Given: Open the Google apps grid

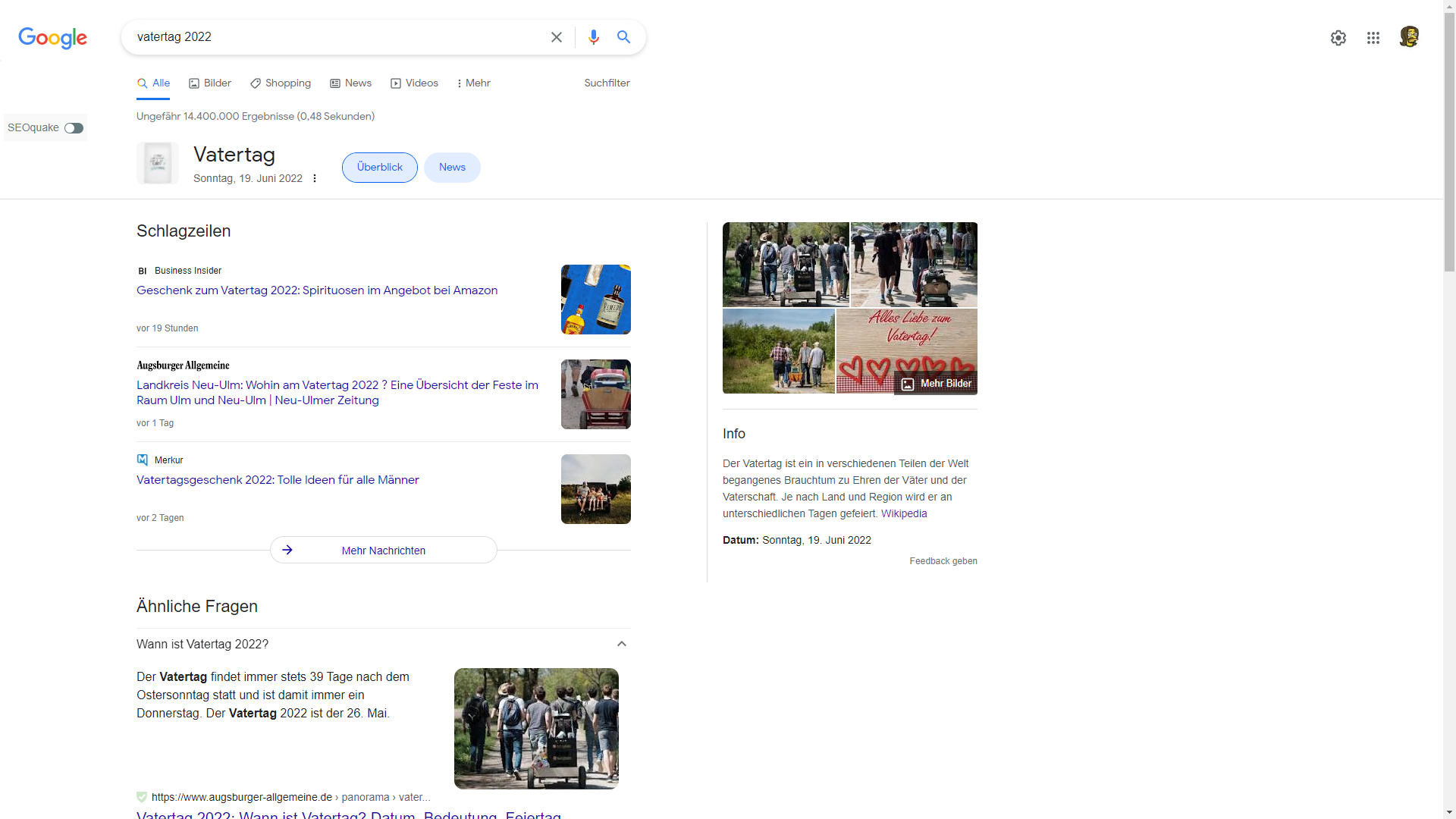Looking at the screenshot, I should [1373, 38].
